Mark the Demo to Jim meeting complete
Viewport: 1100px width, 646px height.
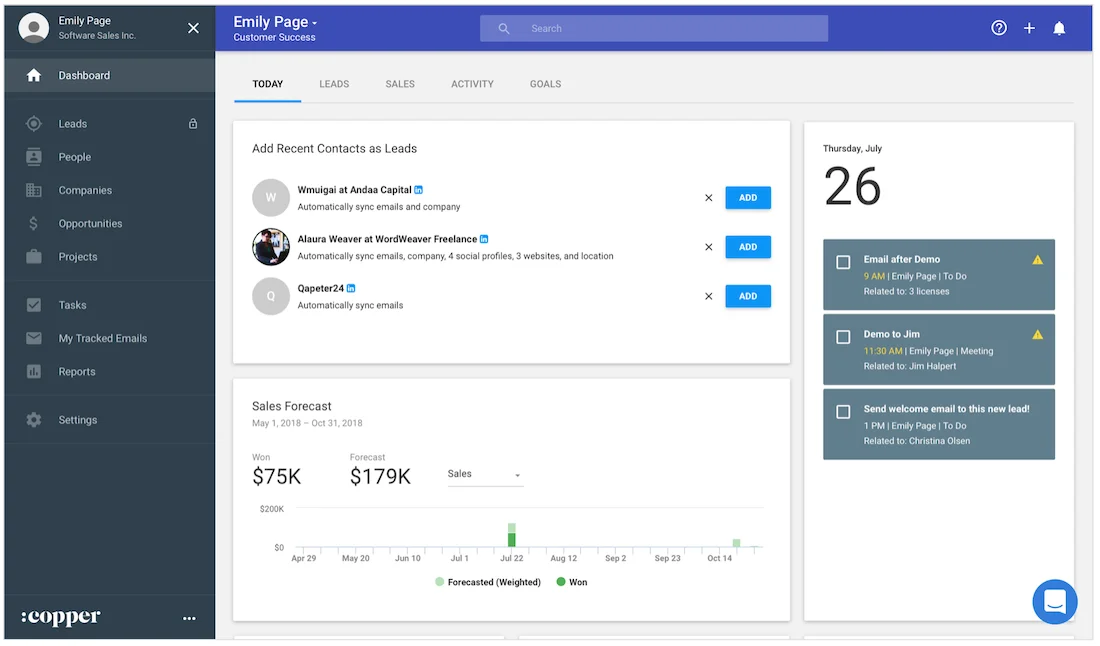841,337
